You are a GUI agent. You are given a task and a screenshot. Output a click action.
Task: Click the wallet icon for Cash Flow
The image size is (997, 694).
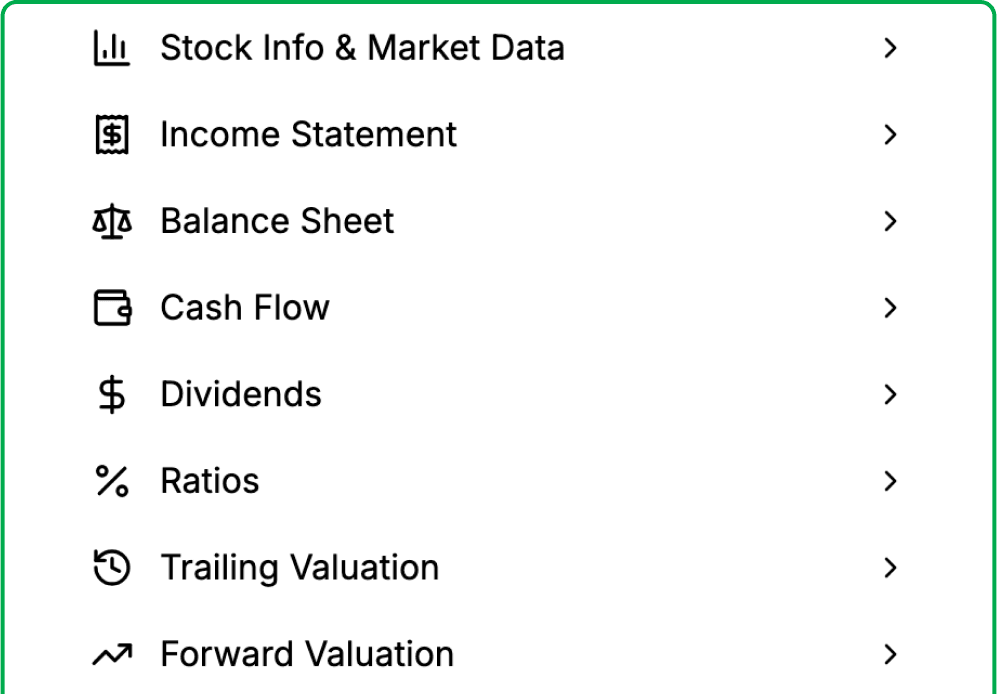point(112,307)
